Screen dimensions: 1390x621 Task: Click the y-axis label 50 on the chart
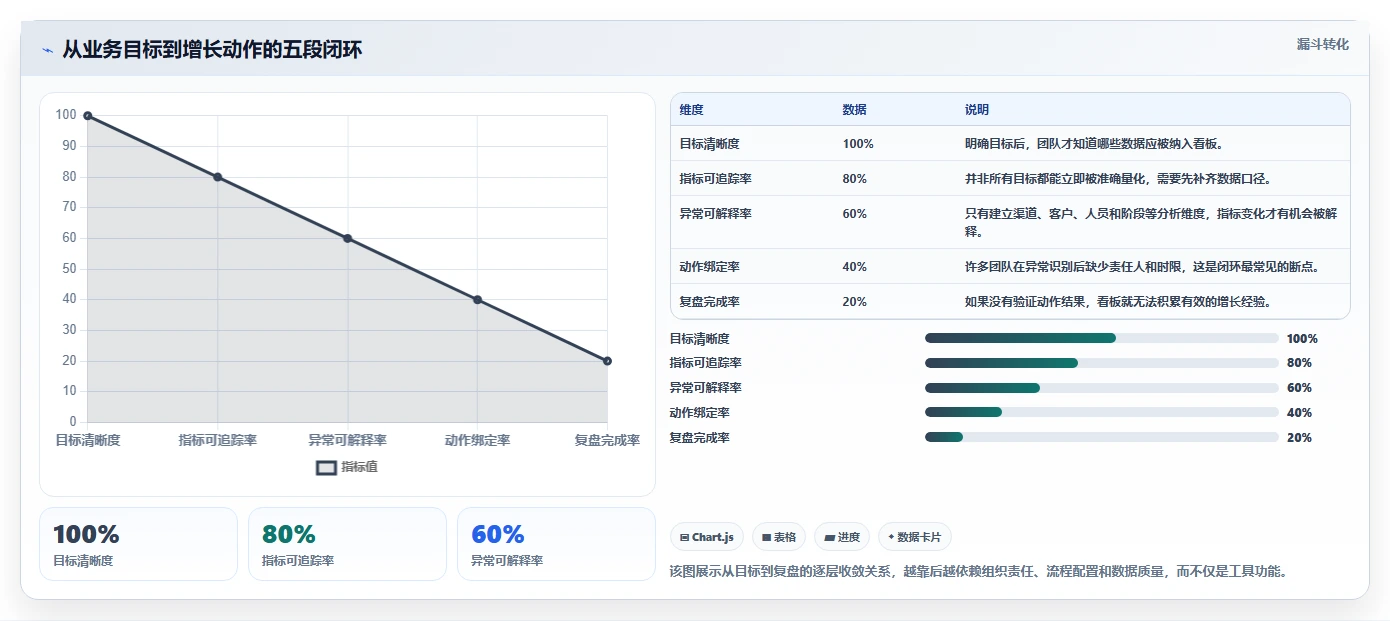click(69, 269)
